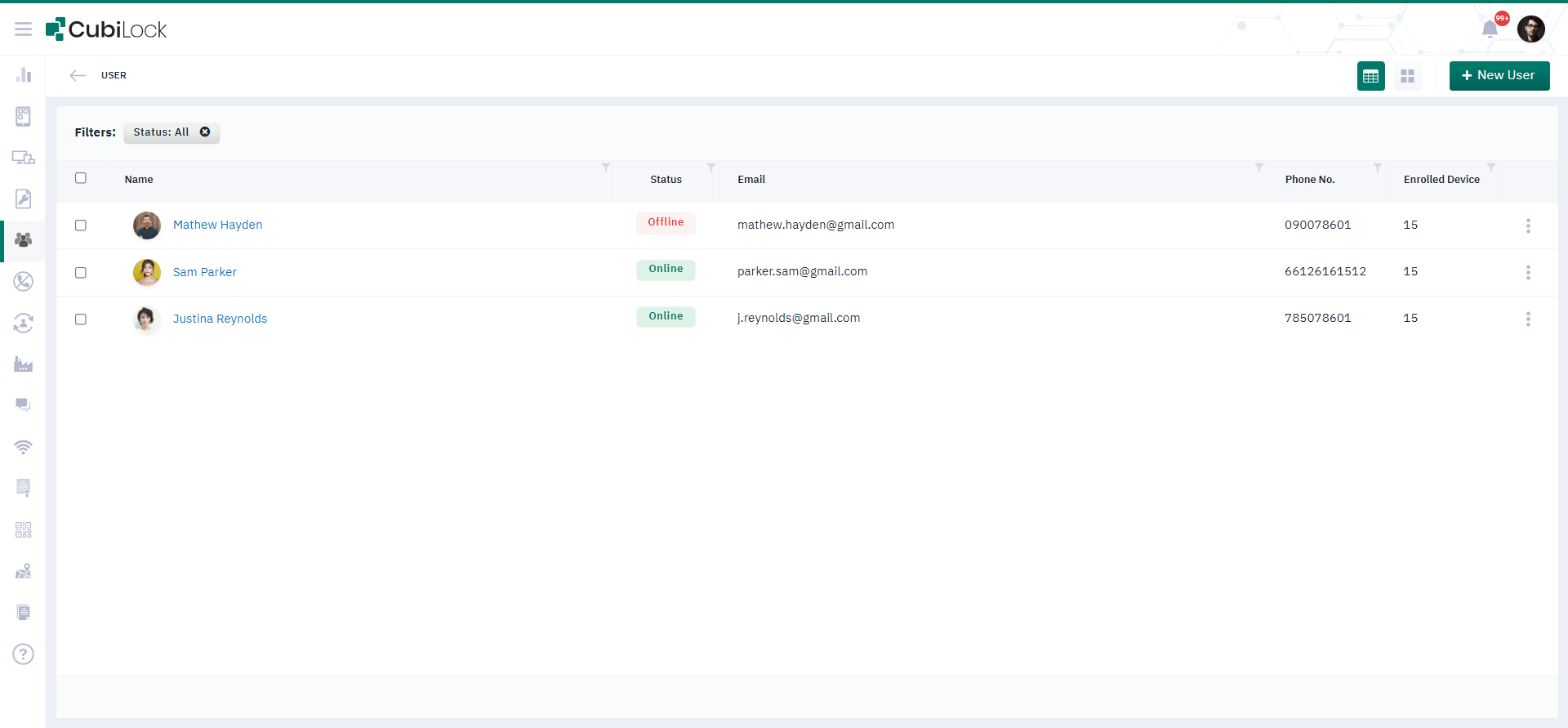Open the Wi-Fi section in sidebar
This screenshot has width=1568, height=728.
click(23, 447)
